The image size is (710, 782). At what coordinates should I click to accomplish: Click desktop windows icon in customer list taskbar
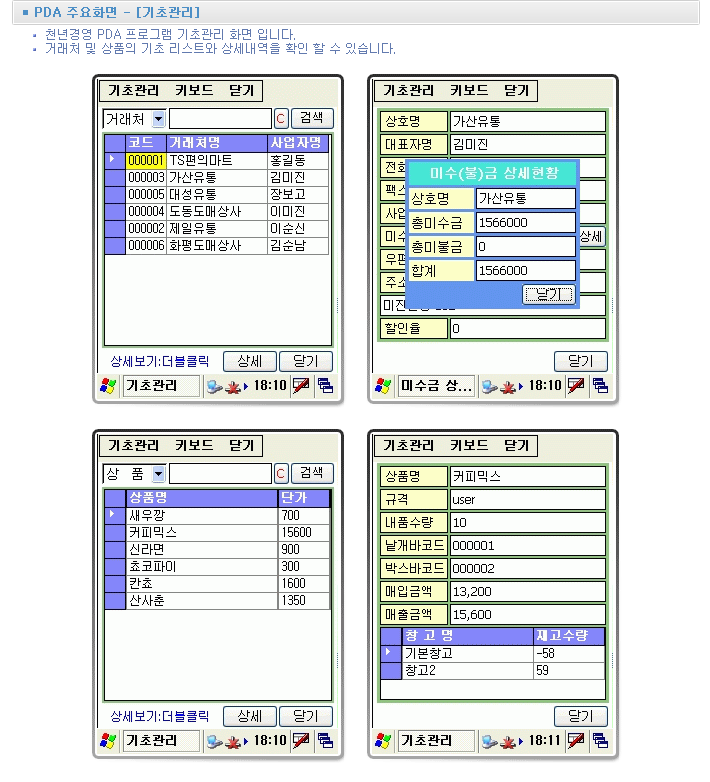click(x=325, y=386)
